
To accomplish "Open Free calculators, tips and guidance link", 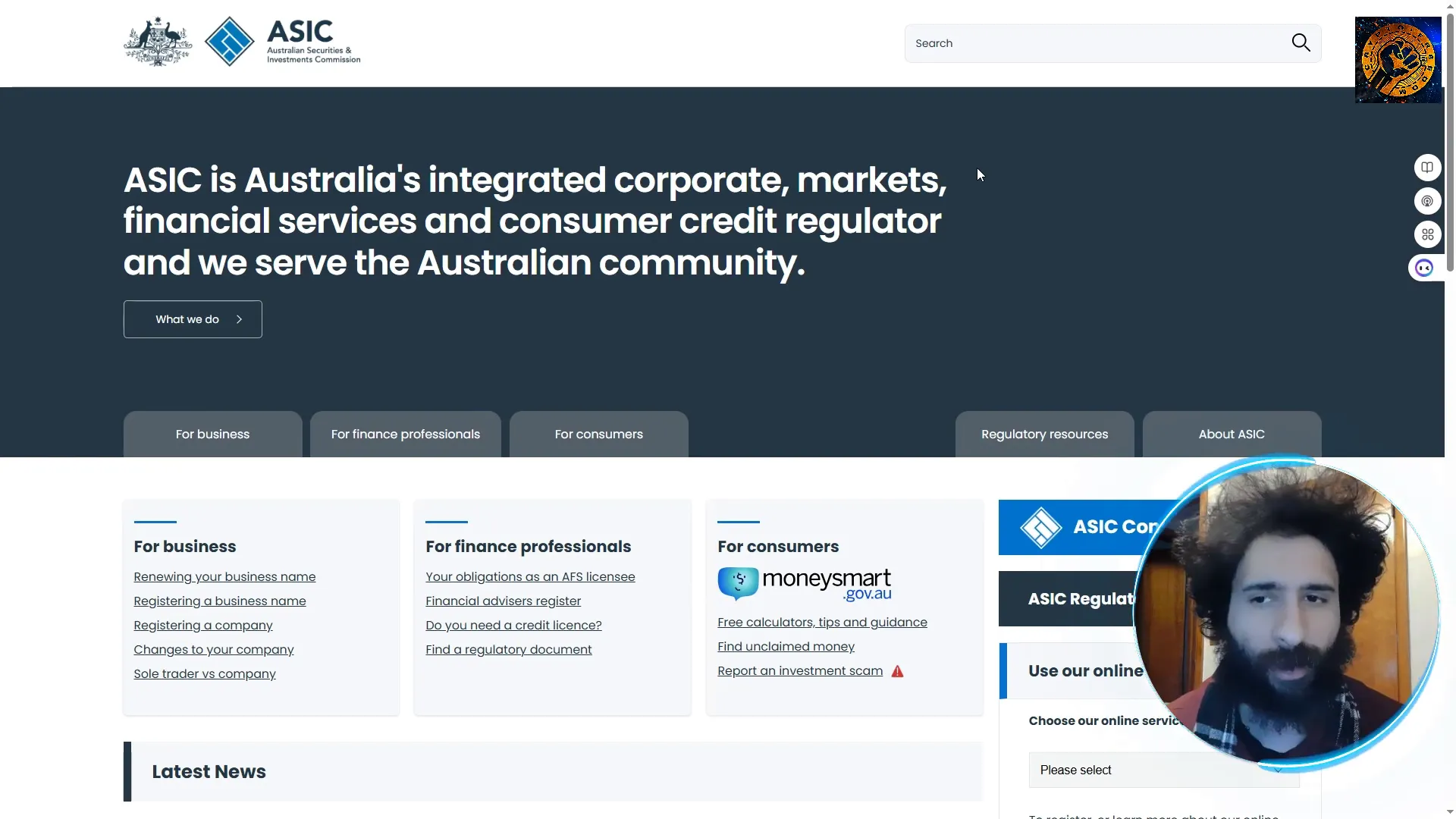I will tap(822, 622).
